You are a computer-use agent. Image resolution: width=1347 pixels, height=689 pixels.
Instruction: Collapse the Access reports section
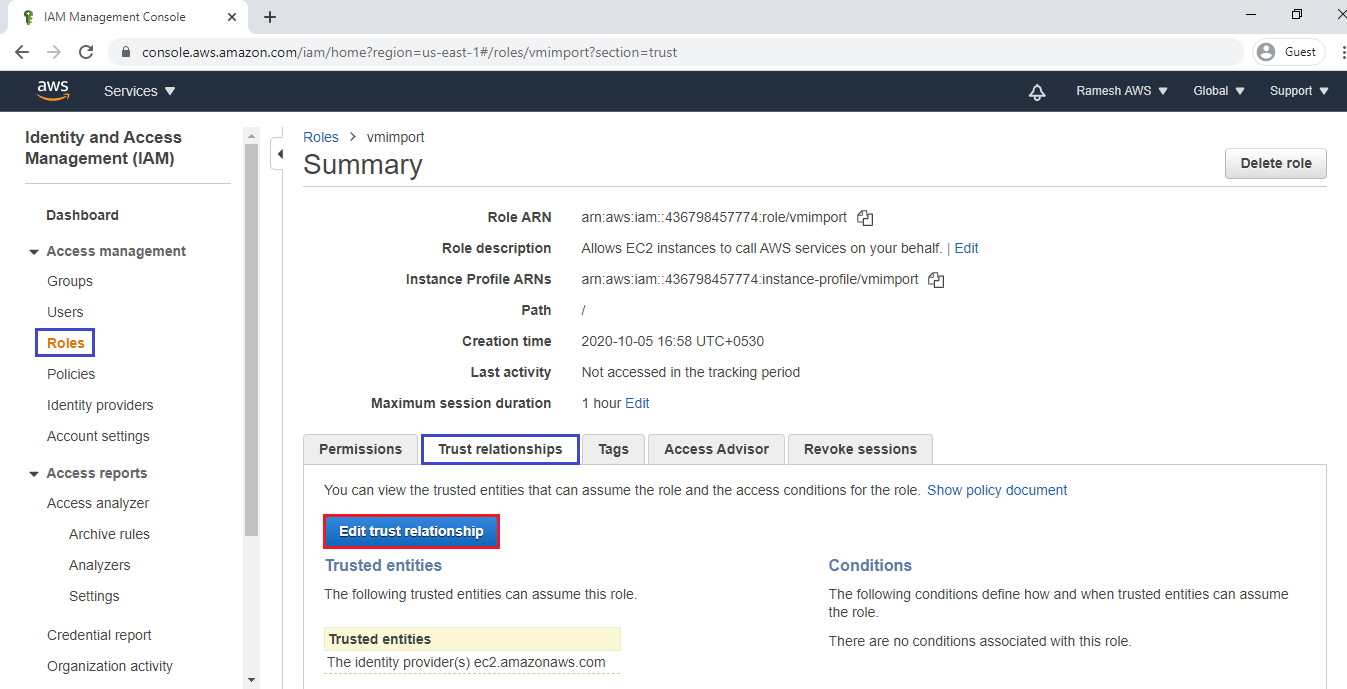[x=34, y=474]
